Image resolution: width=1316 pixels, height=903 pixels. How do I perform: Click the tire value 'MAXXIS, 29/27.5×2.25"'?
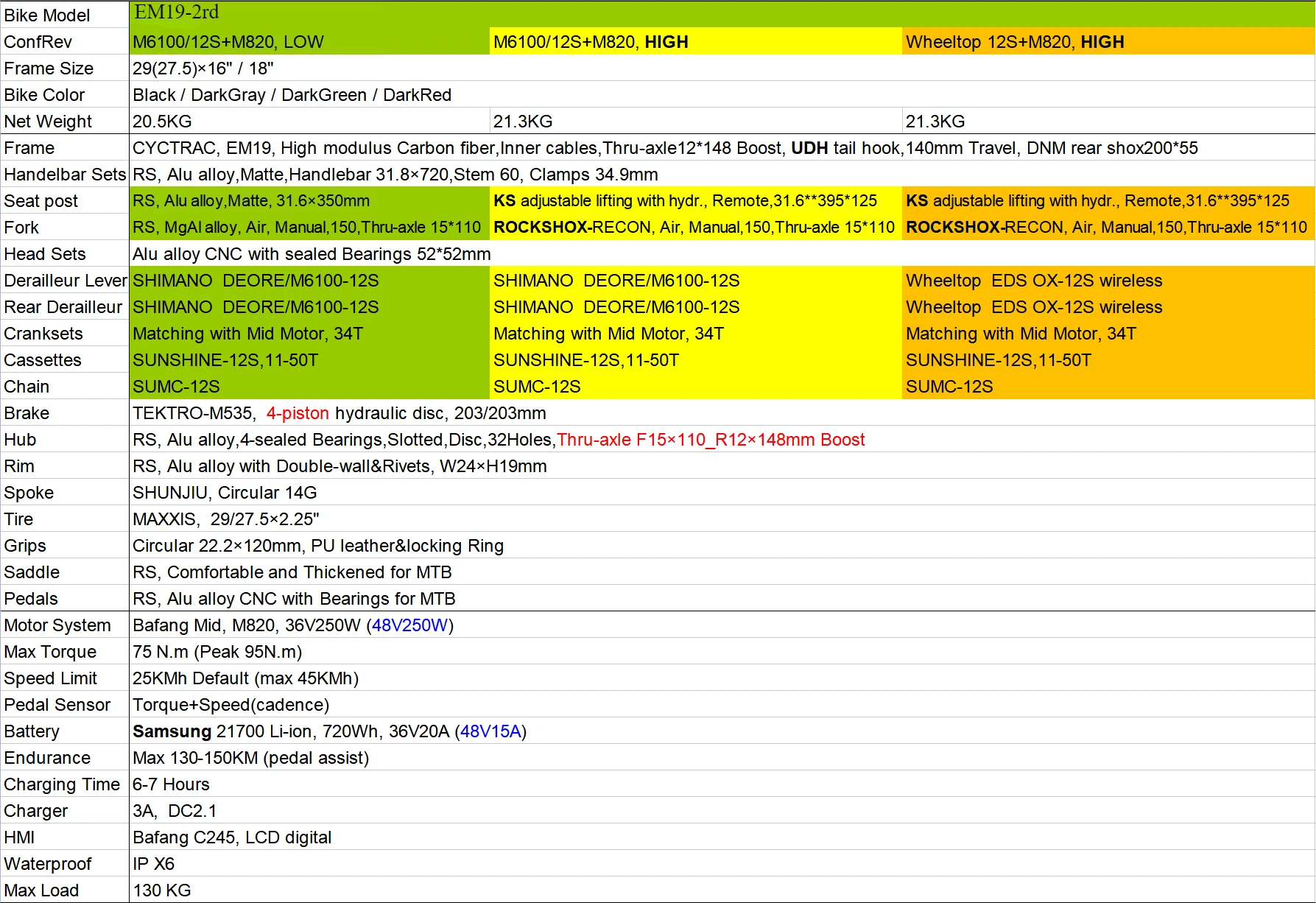(x=226, y=519)
